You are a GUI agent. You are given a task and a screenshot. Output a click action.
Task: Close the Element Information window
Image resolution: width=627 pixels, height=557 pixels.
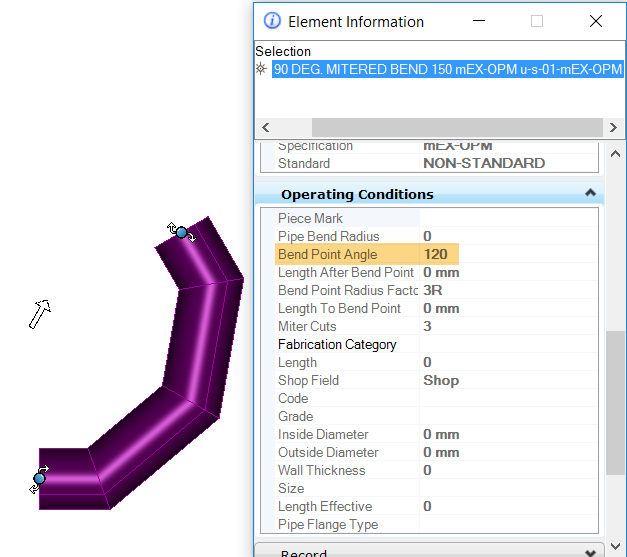coord(596,21)
